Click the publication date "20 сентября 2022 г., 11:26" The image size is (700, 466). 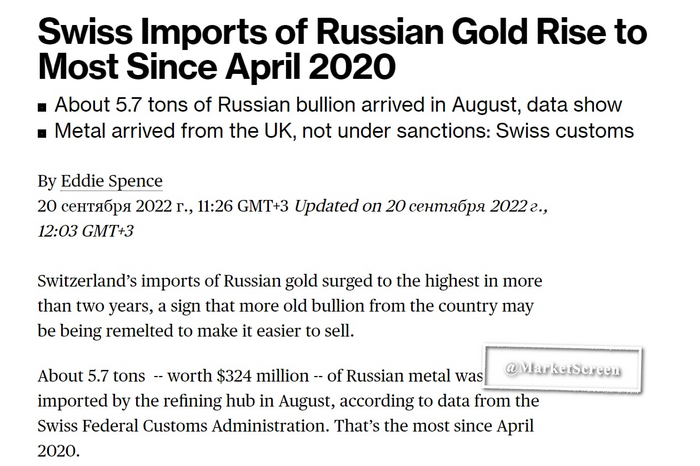163,207
